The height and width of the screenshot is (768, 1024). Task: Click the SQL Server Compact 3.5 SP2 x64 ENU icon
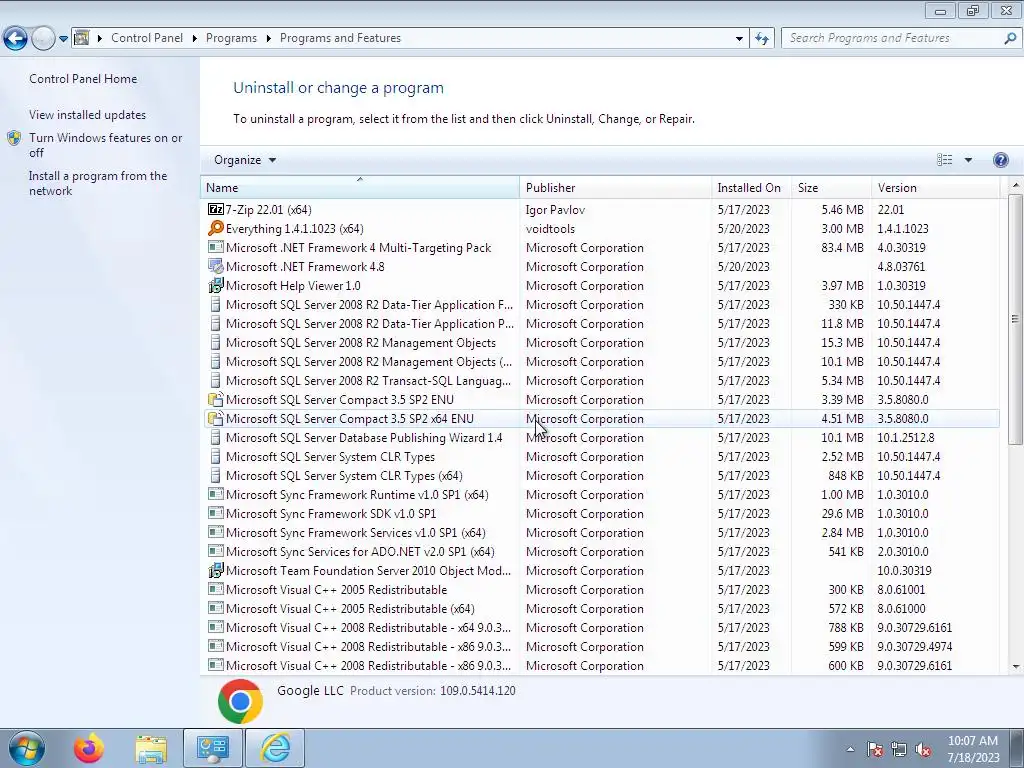[216, 419]
